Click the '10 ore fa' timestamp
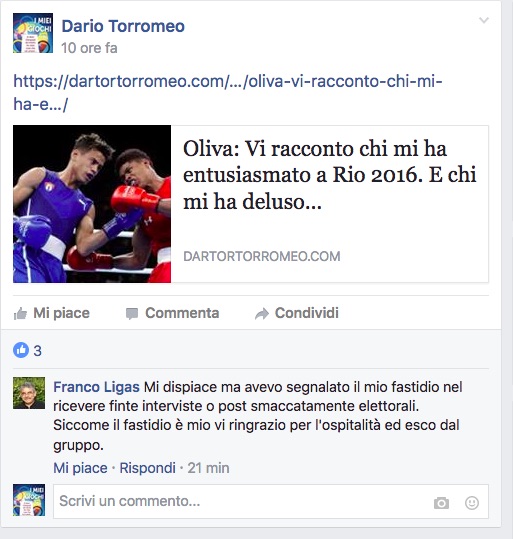The height and width of the screenshot is (539, 513). point(89,48)
